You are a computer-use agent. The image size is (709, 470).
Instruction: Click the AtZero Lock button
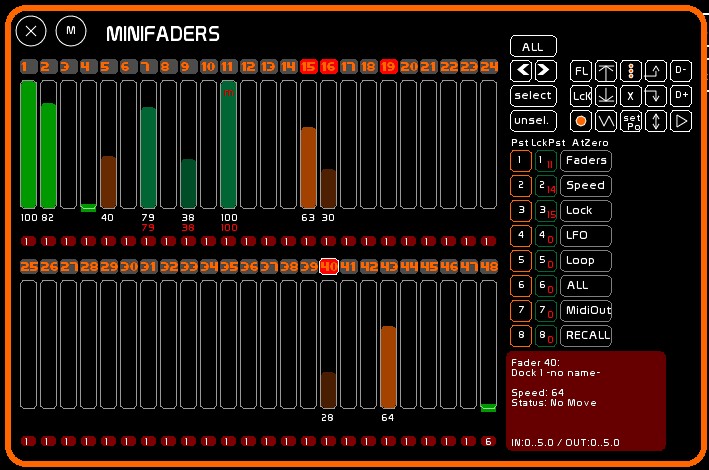(586, 211)
